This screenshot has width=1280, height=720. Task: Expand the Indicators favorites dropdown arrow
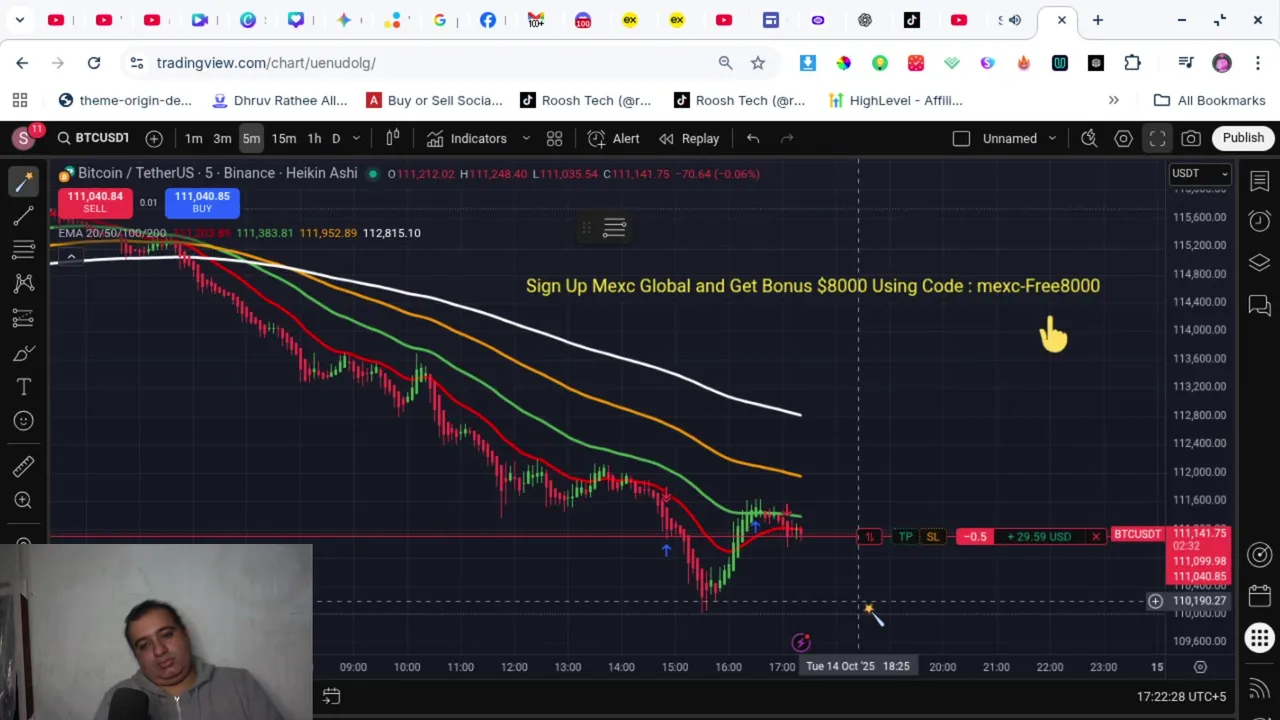[526, 138]
